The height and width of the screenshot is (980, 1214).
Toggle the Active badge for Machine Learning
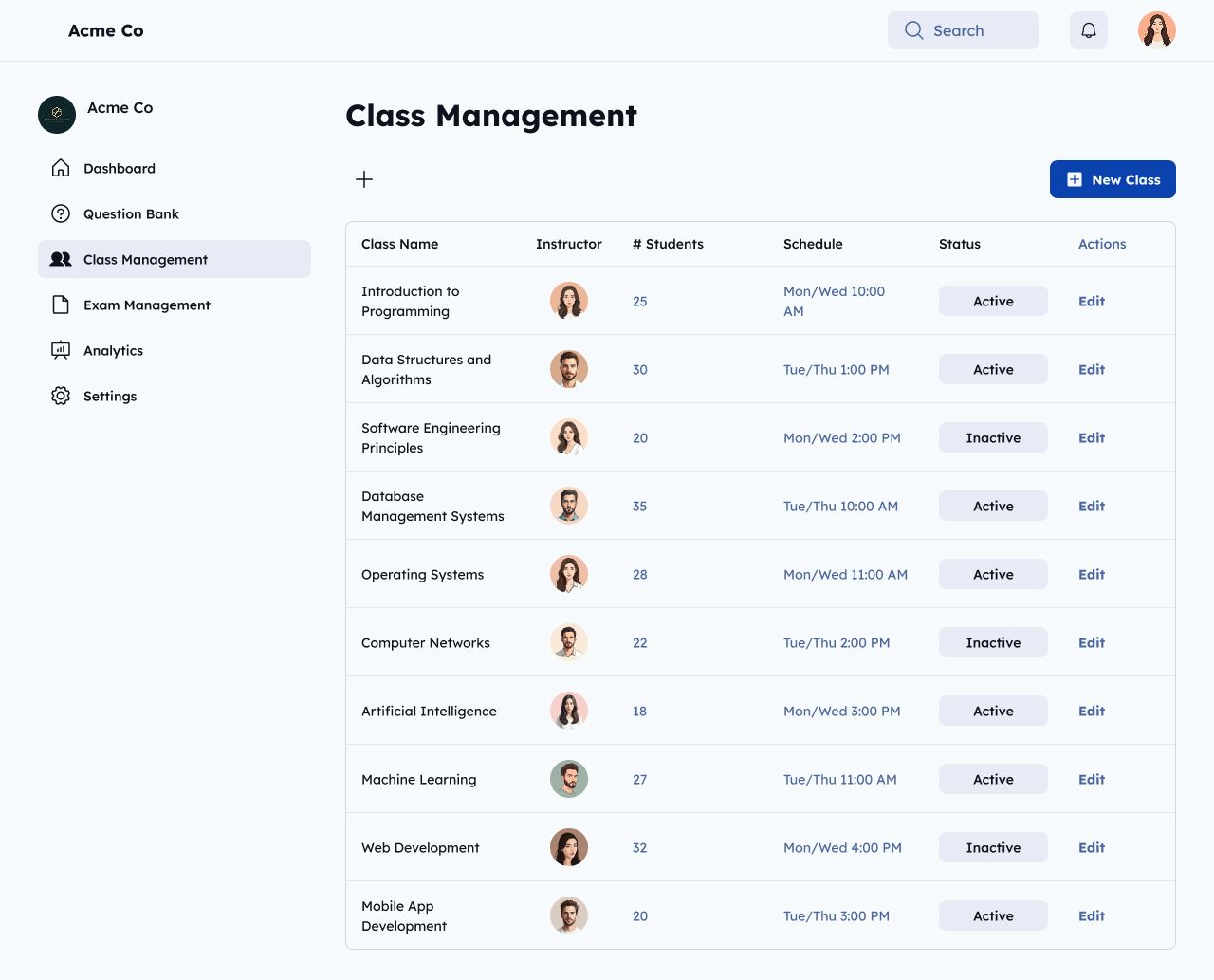click(993, 779)
